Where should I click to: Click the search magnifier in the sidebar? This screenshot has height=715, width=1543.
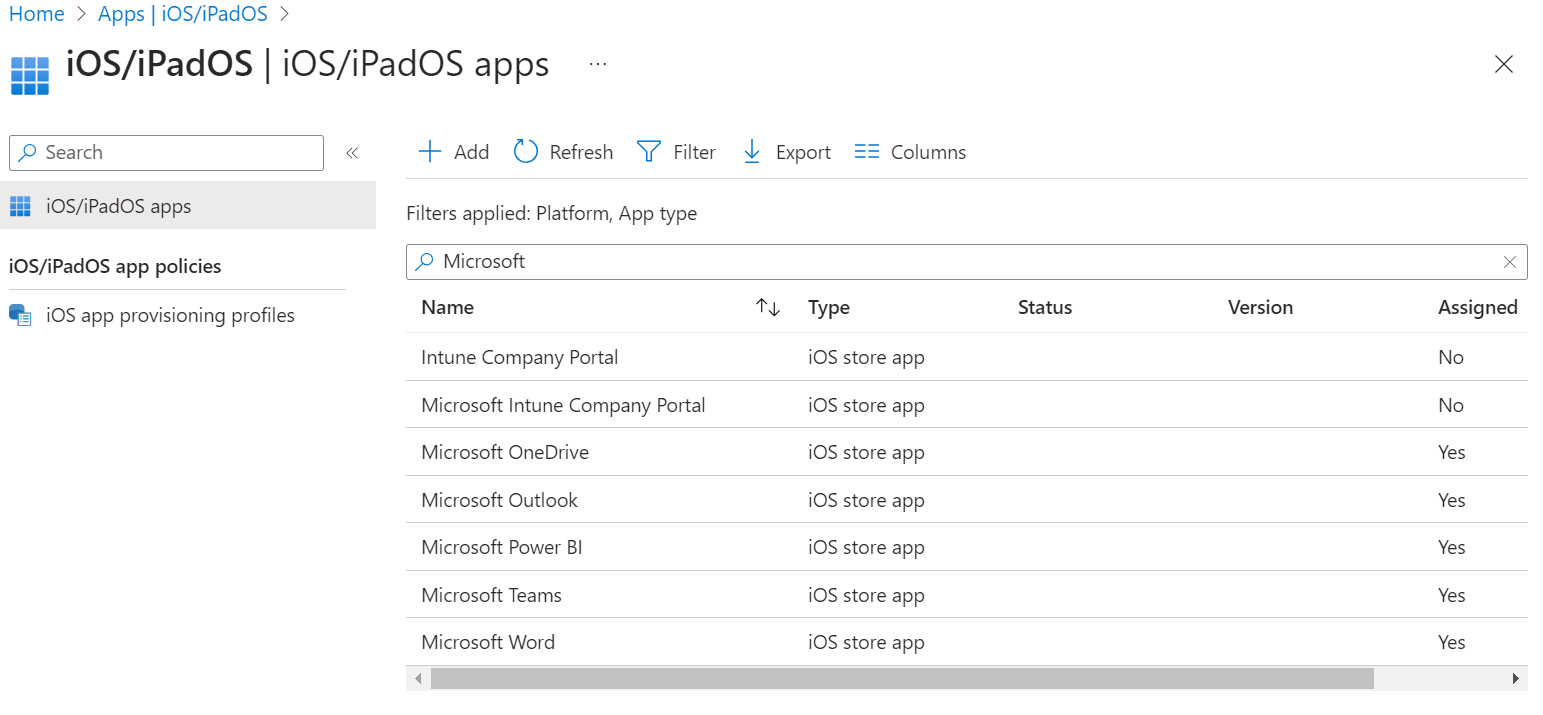click(27, 152)
